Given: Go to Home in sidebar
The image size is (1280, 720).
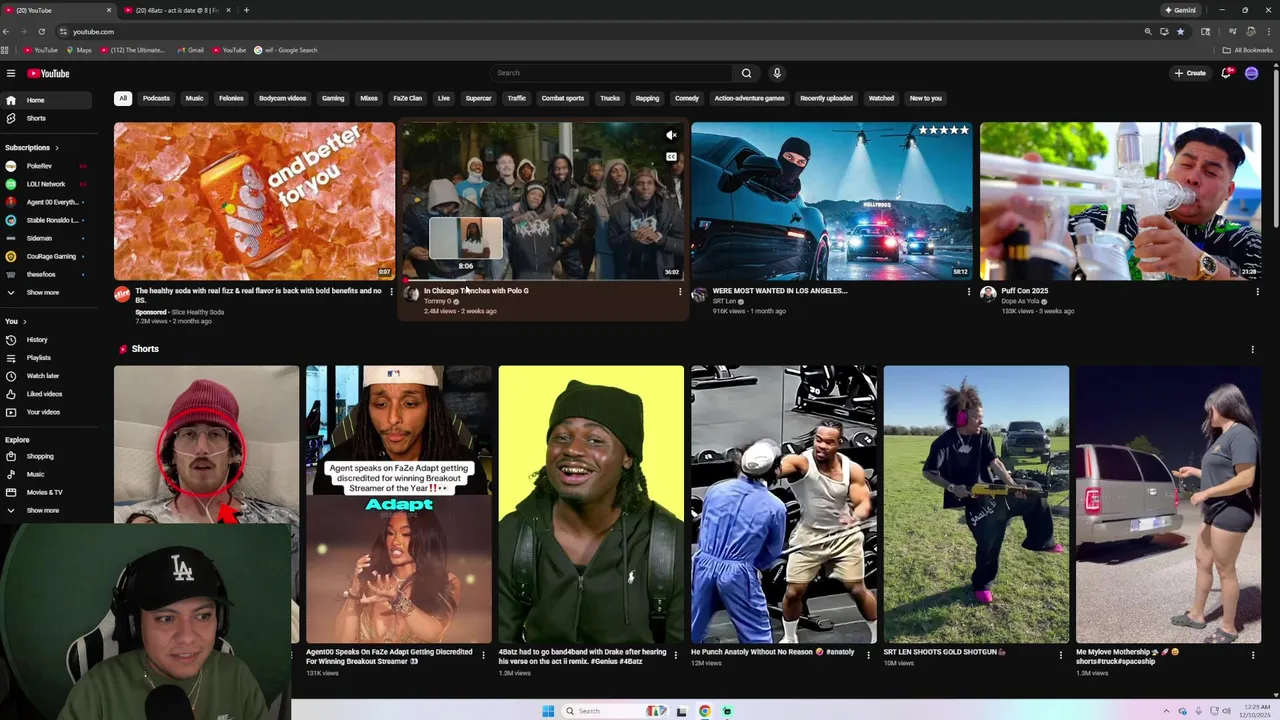Looking at the screenshot, I should click(46, 100).
